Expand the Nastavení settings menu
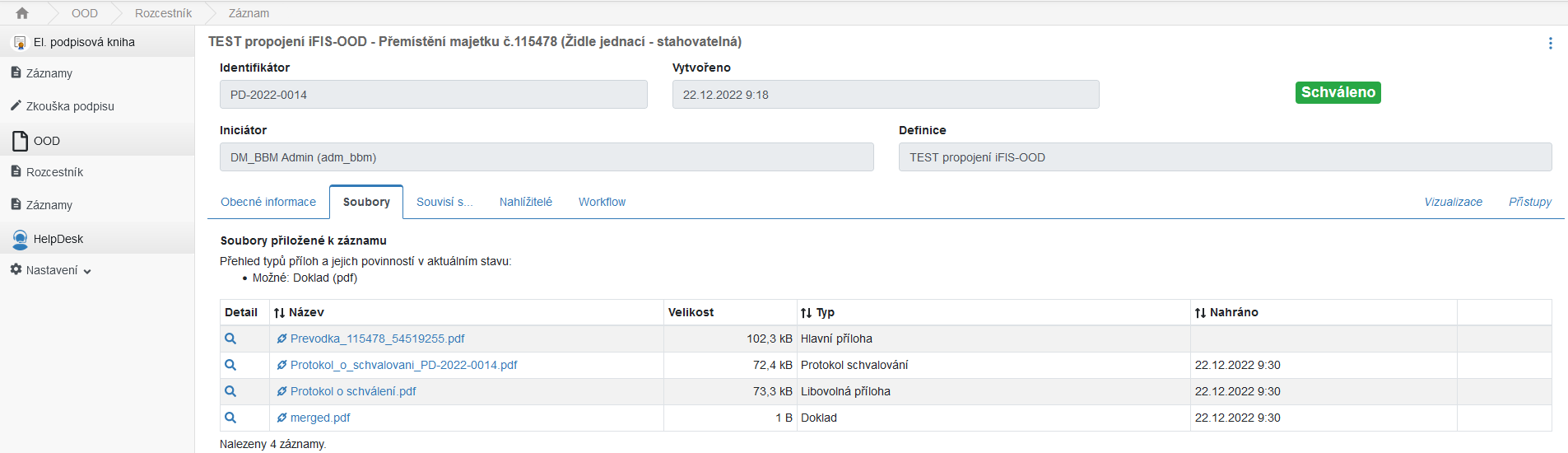 click(x=51, y=270)
